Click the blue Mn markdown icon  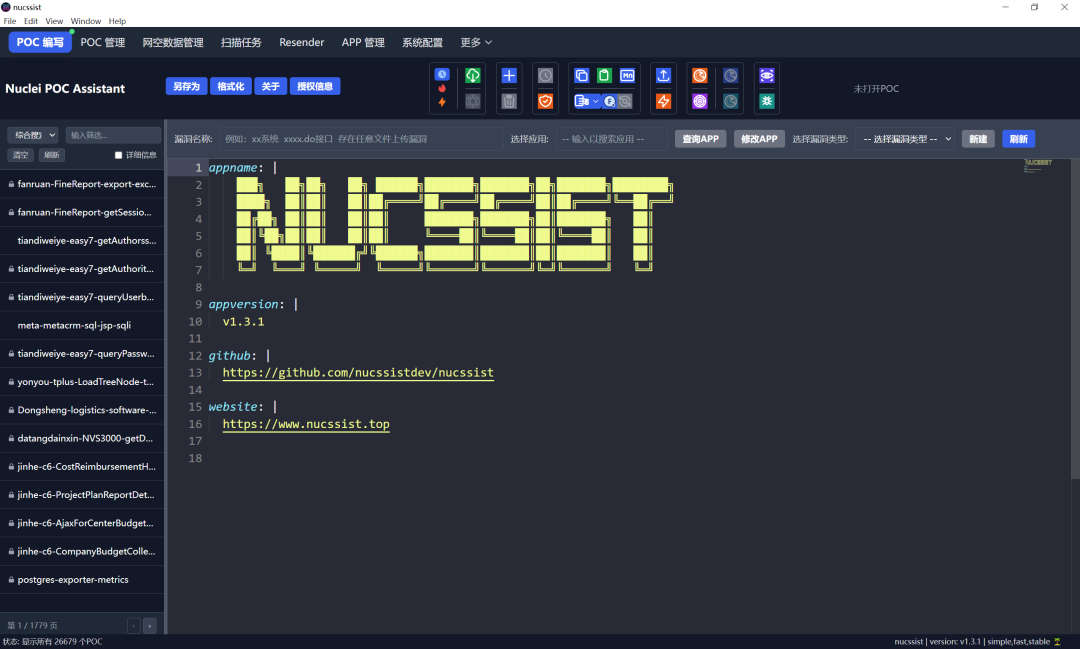(x=627, y=75)
